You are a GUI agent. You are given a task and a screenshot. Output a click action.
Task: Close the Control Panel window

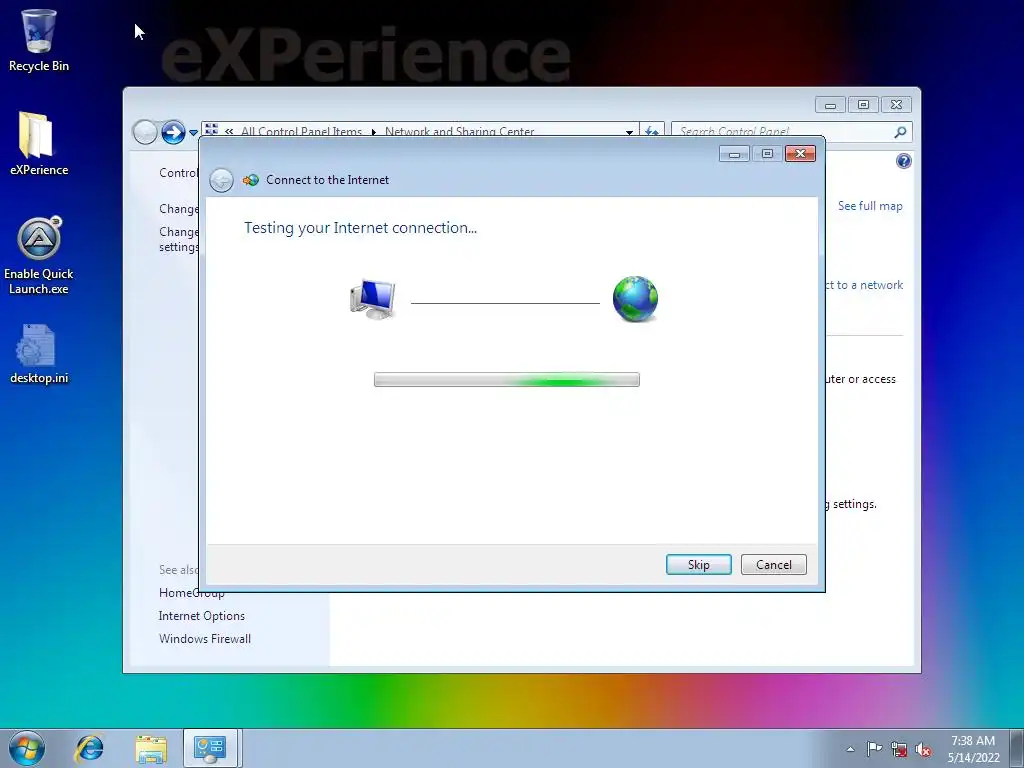897,105
